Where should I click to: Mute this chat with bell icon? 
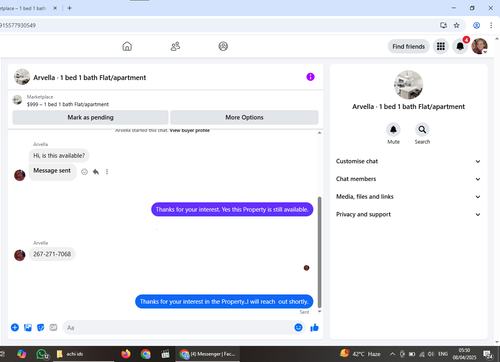(x=393, y=130)
